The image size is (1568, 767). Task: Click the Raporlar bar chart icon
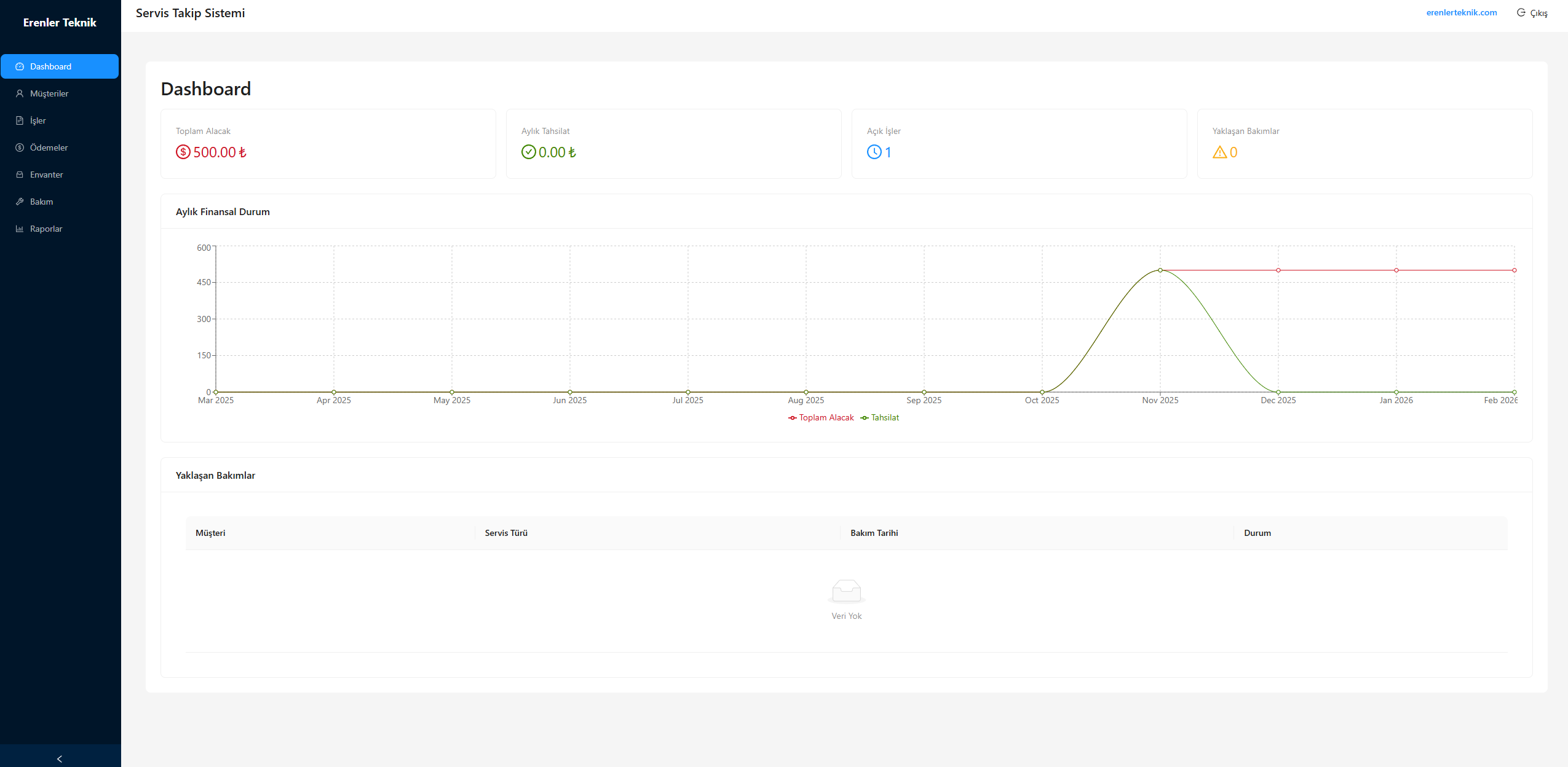(x=20, y=229)
